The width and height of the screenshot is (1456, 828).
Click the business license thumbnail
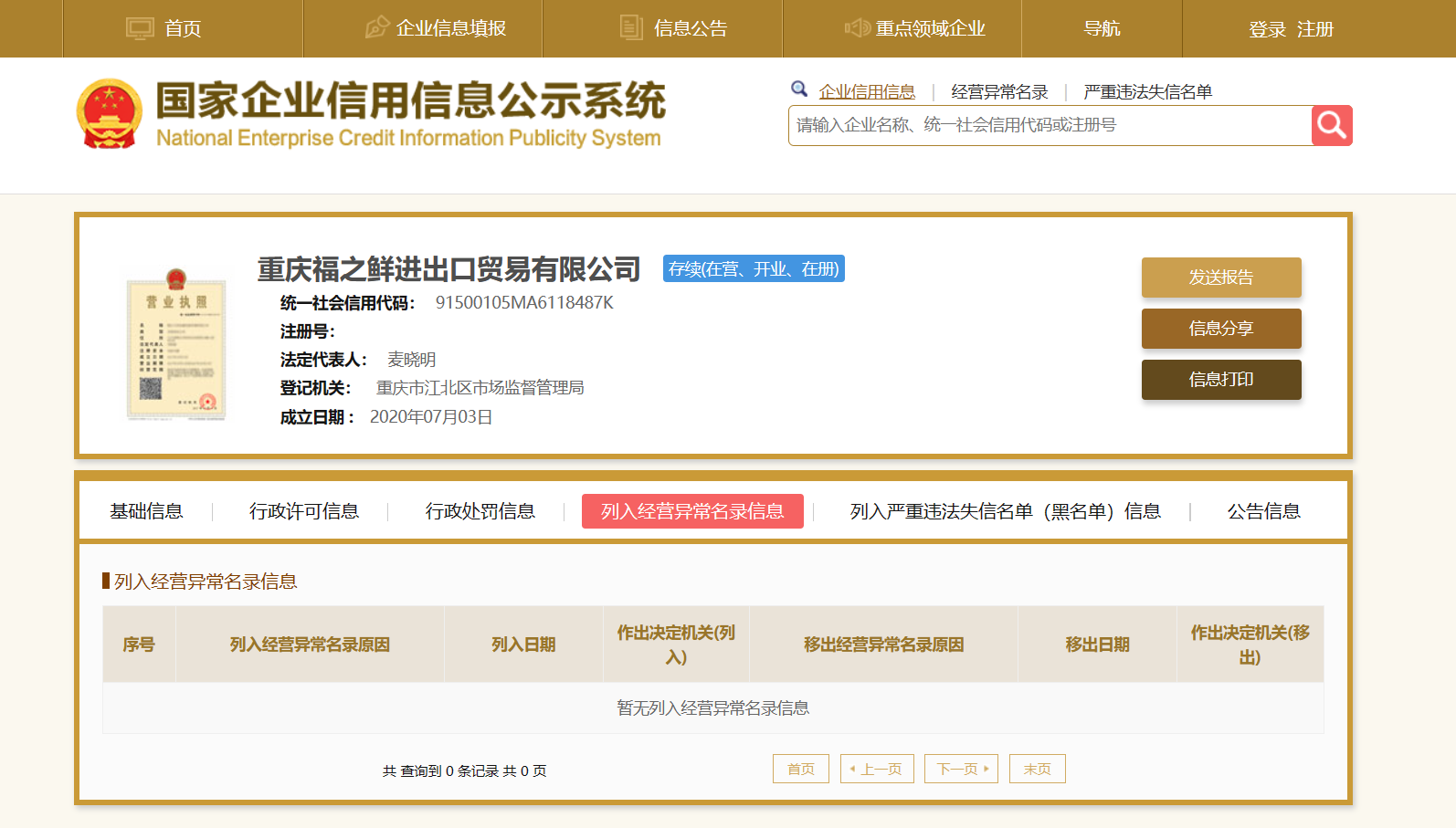pos(176,344)
